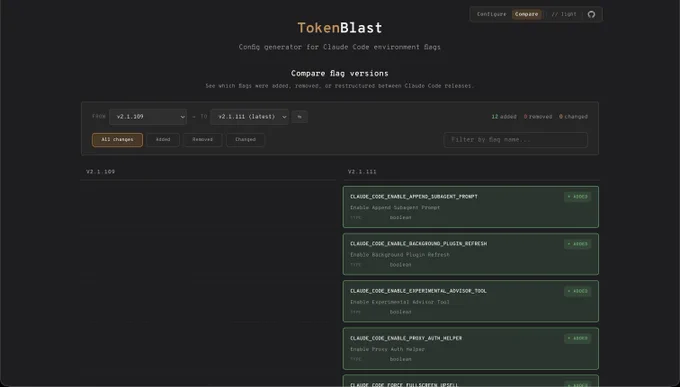Show All changes filter

117,140
